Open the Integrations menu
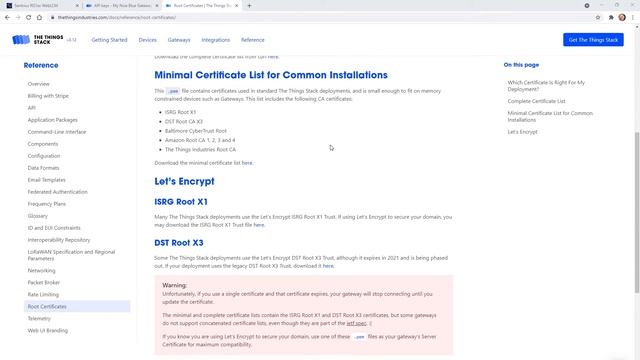The width and height of the screenshot is (640, 360). click(x=216, y=40)
